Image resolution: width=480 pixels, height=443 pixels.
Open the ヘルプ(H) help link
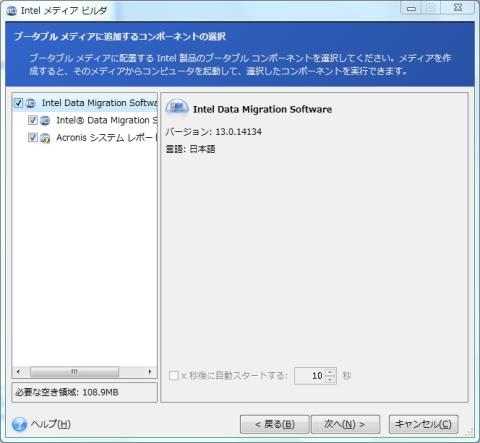[51, 424]
